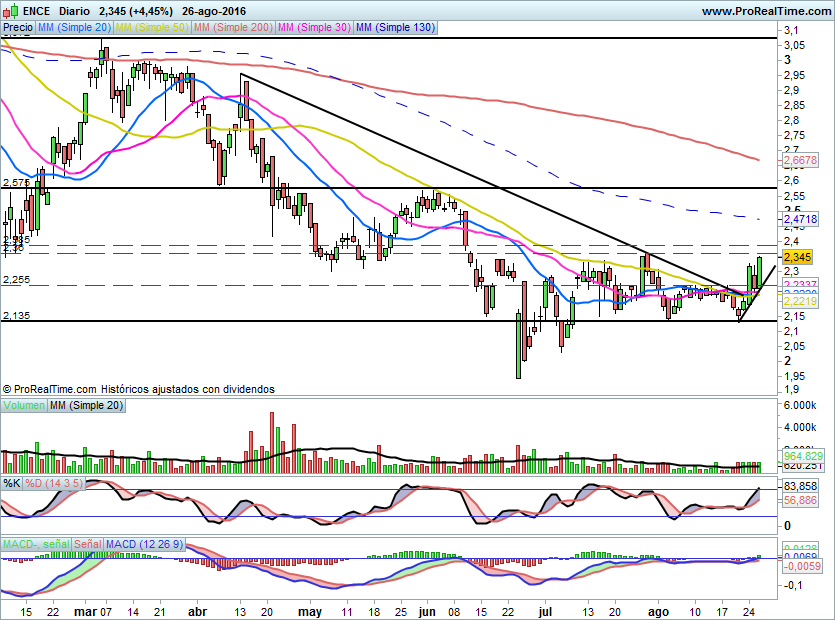Select the Precio label tab
The width and height of the screenshot is (835, 620).
click(x=18, y=27)
